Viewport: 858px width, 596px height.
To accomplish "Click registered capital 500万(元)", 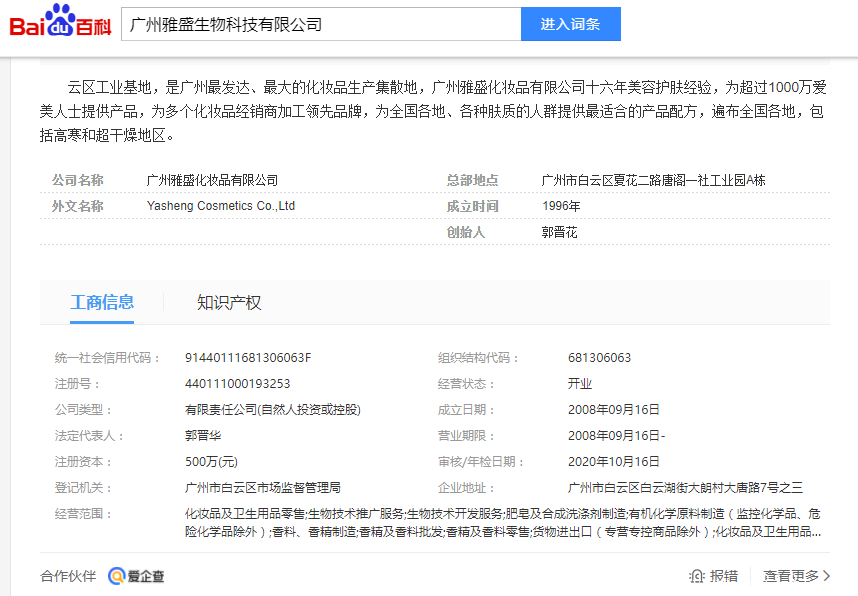I will point(211,462).
